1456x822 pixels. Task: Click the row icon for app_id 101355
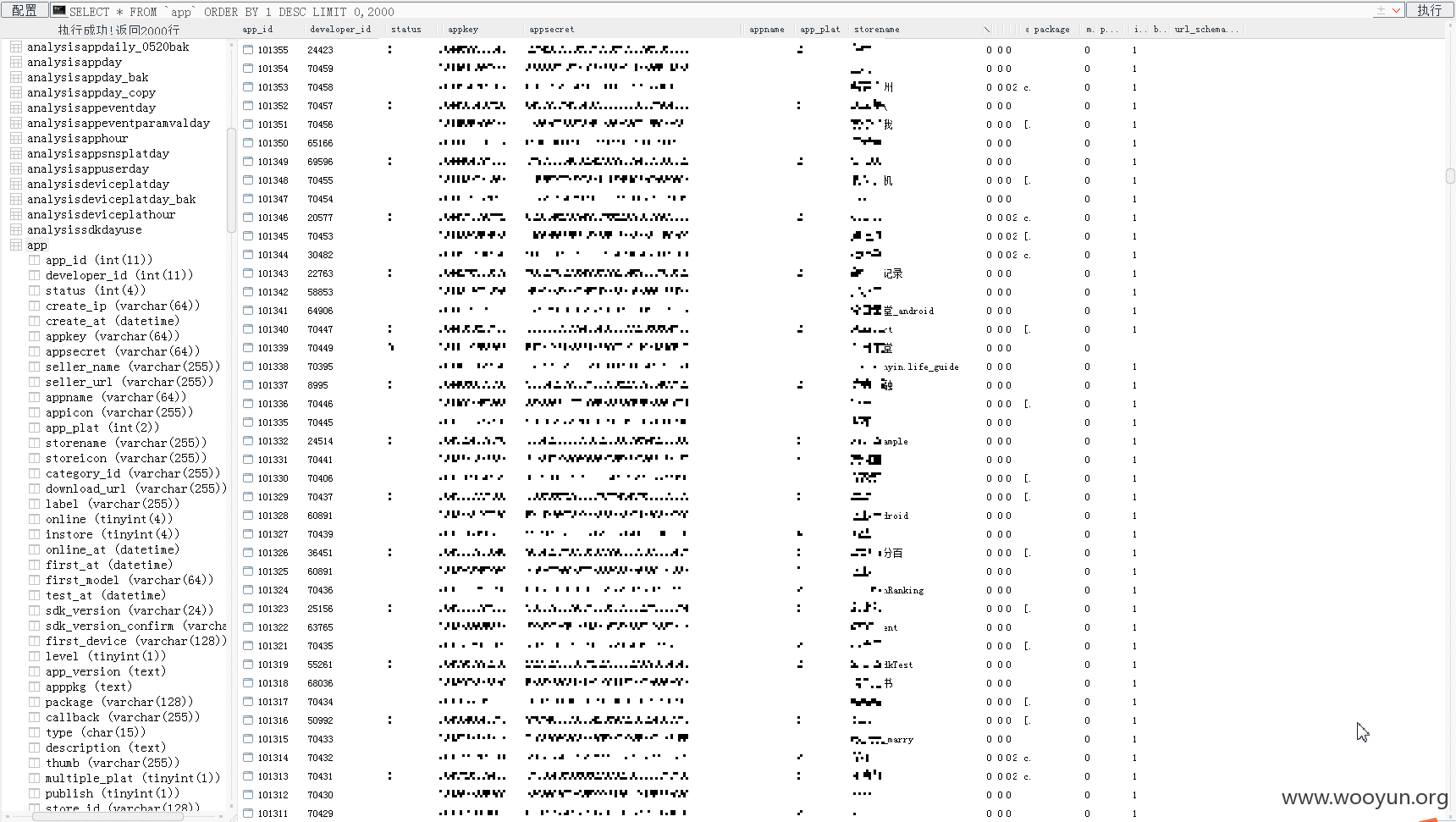[248, 50]
